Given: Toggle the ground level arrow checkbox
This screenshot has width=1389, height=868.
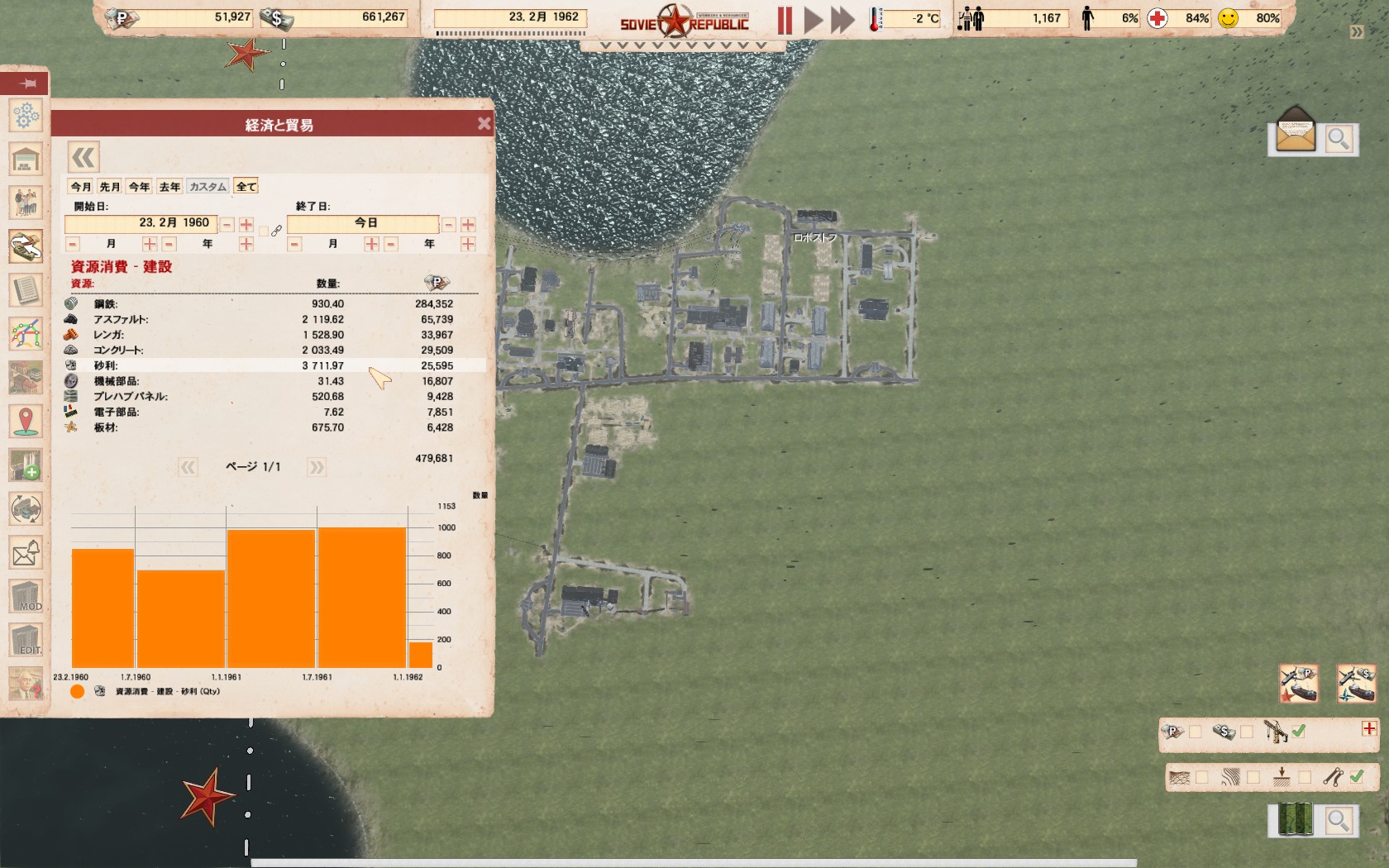Looking at the screenshot, I should coord(1305,777).
